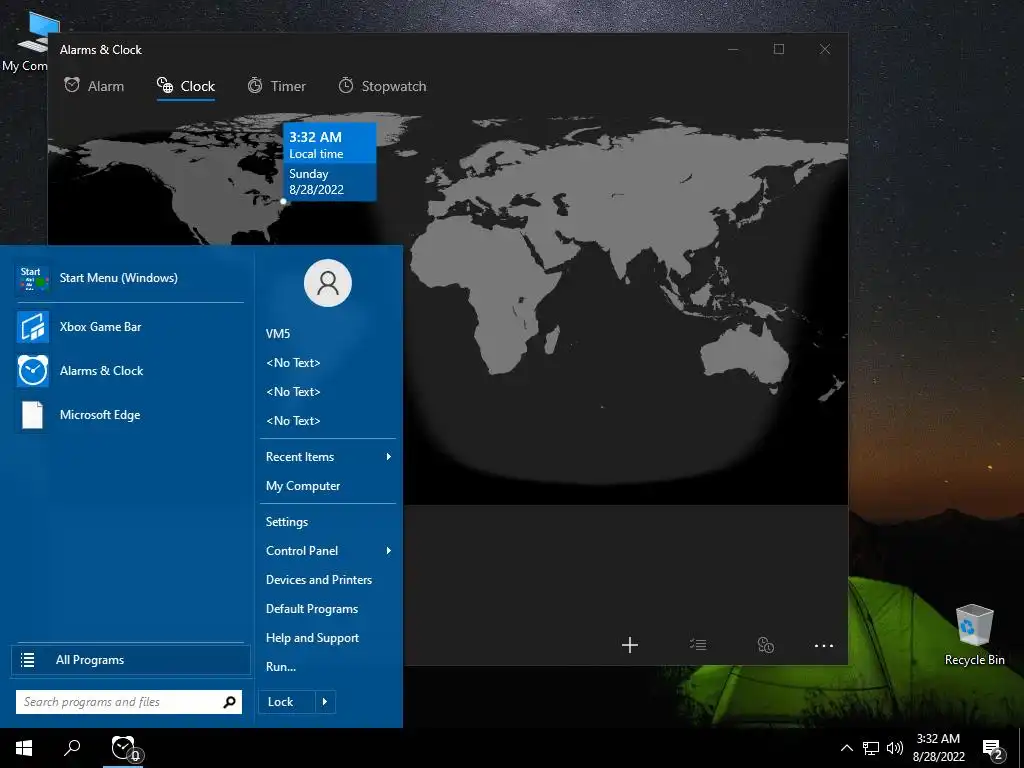
Task: Open the Timer tab
Action: [x=276, y=86]
